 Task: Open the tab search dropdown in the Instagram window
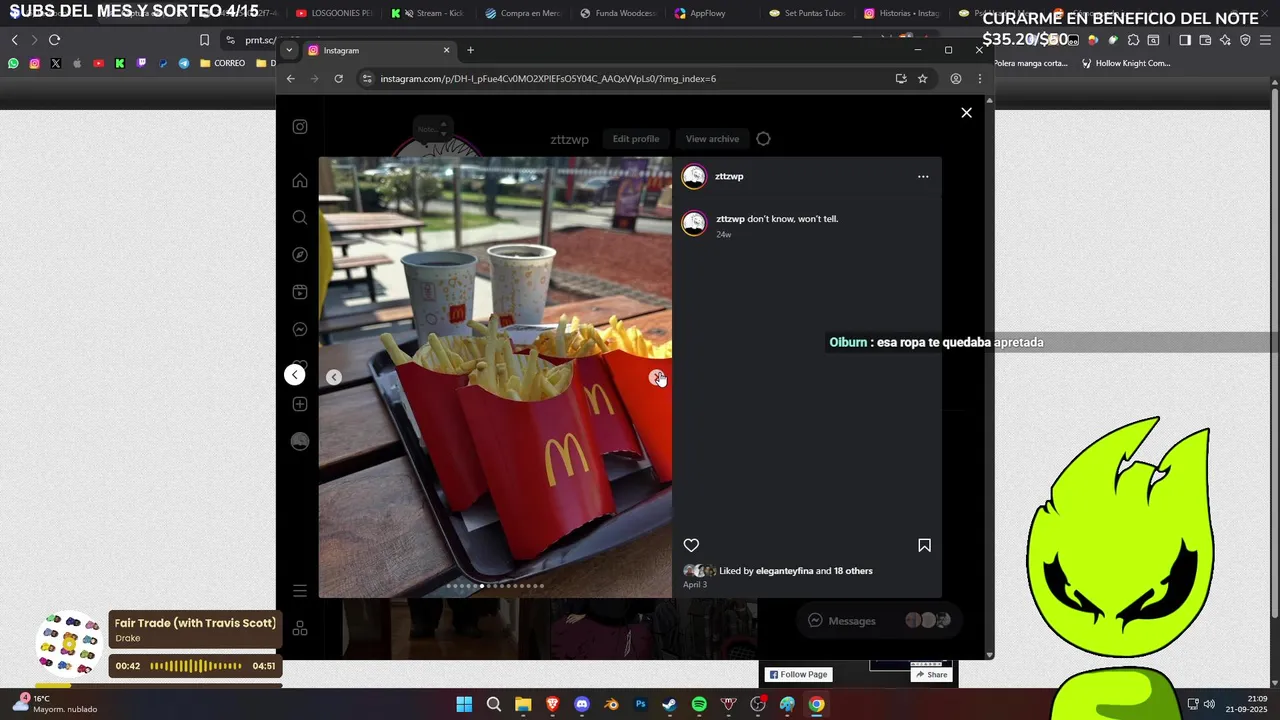289,50
